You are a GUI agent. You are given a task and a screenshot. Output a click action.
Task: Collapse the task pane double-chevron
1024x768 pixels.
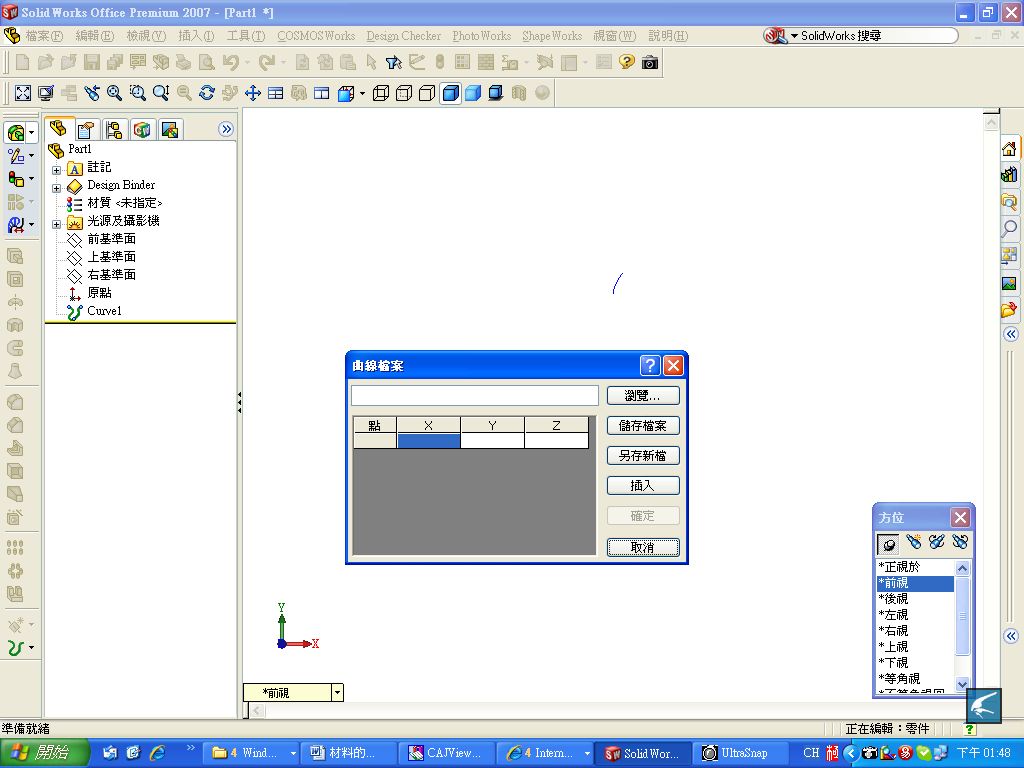tap(1011, 334)
